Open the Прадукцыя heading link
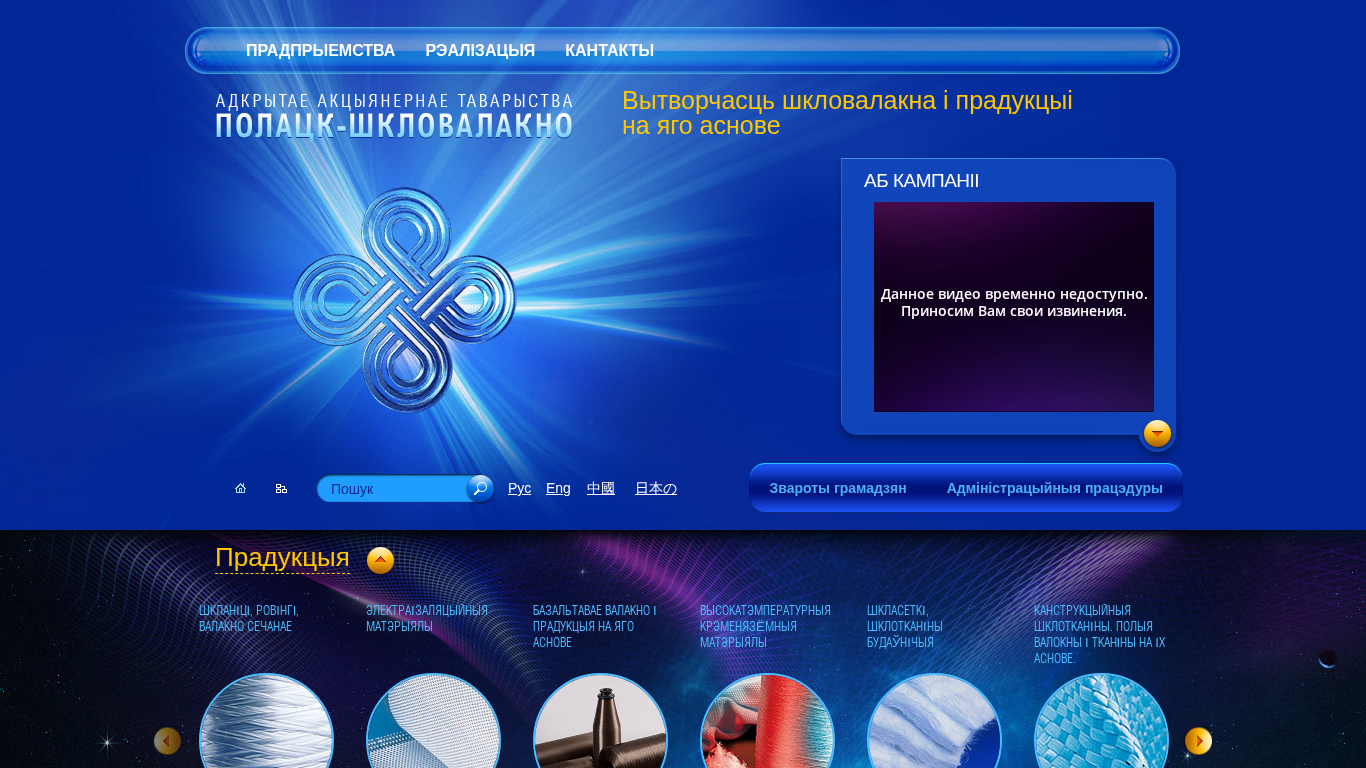This screenshot has width=1366, height=768. (282, 558)
